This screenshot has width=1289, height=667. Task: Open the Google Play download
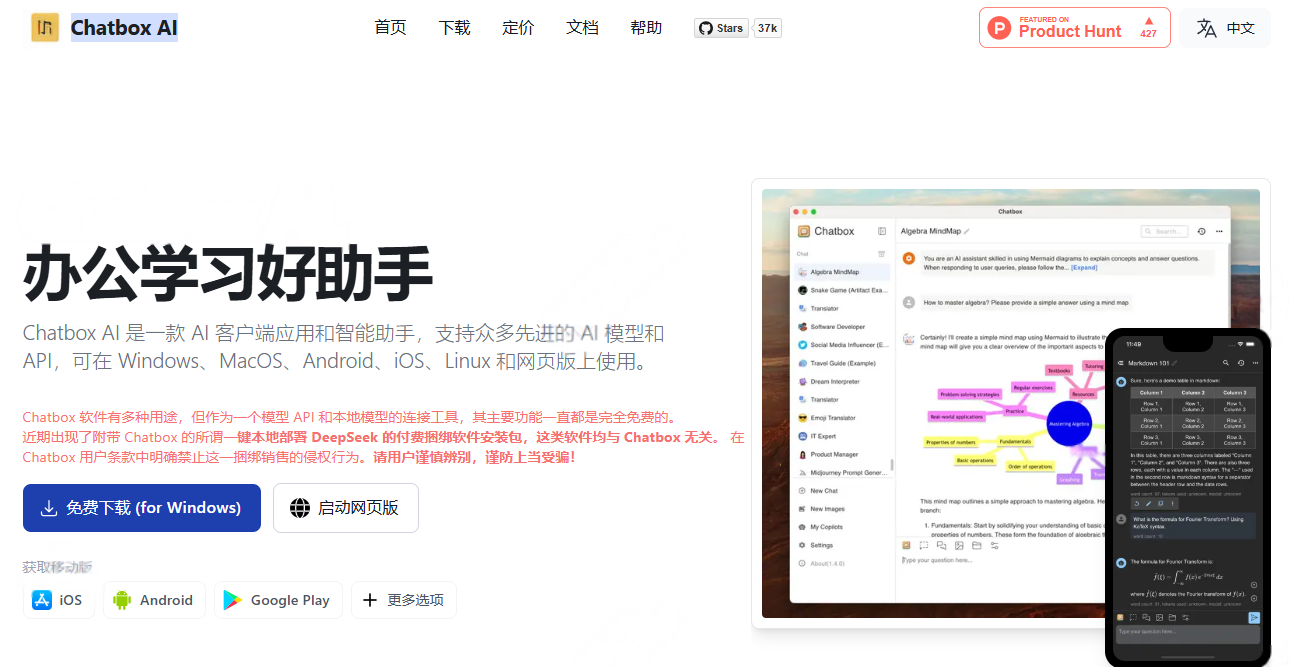277,600
